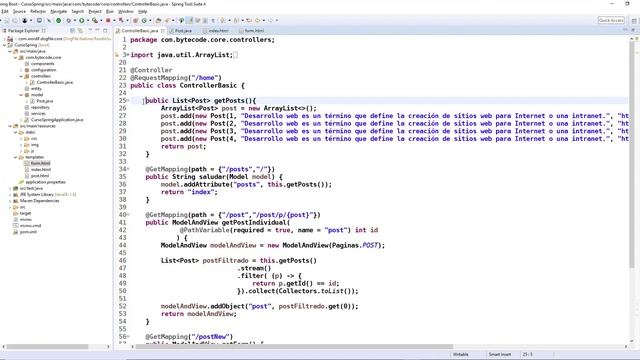The image size is (640, 360).
Task: Select form.html in templates folder
Action: click(40, 163)
